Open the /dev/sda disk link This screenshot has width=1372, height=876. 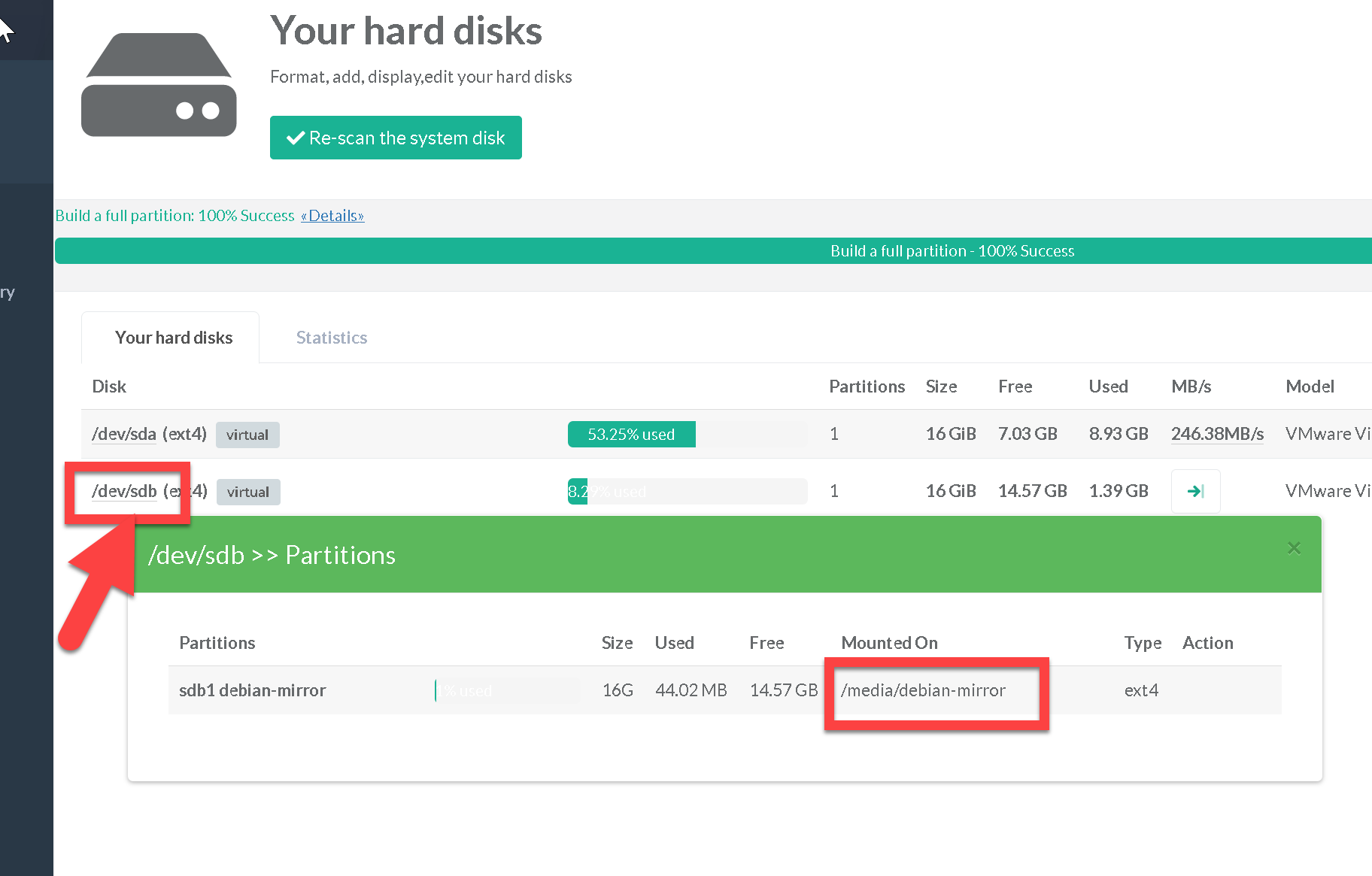tap(124, 434)
